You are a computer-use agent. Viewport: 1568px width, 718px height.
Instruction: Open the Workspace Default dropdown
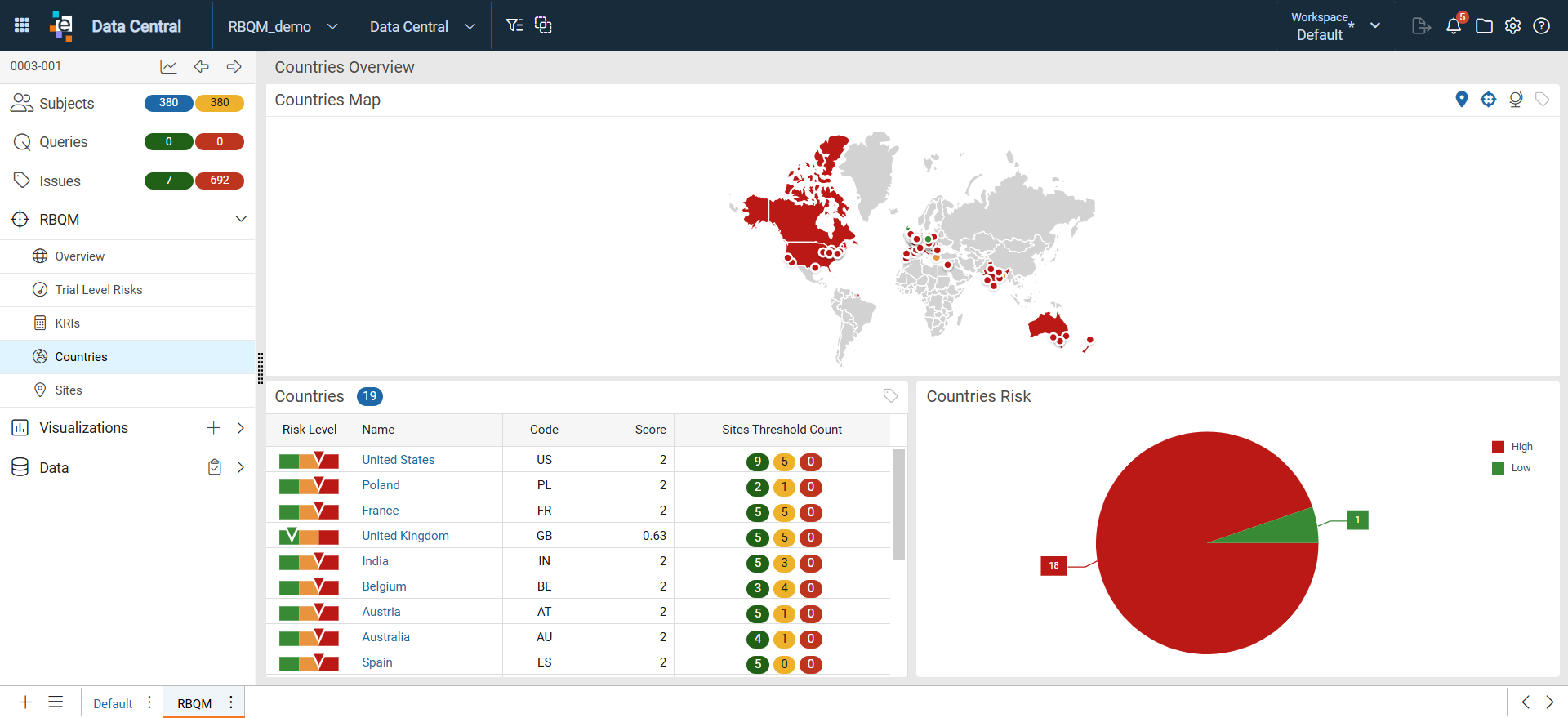[1334, 26]
